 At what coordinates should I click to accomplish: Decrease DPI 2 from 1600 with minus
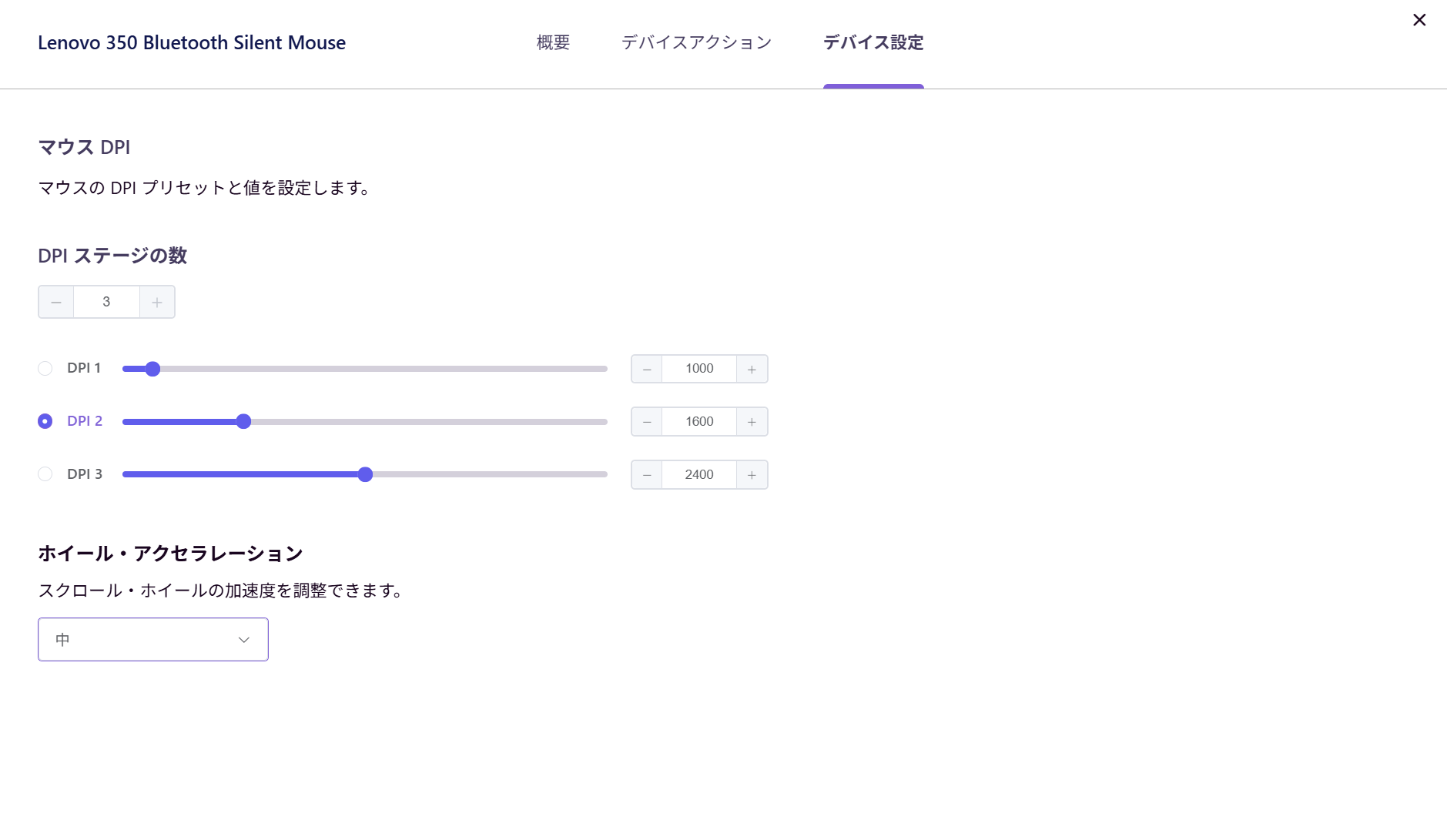647,421
